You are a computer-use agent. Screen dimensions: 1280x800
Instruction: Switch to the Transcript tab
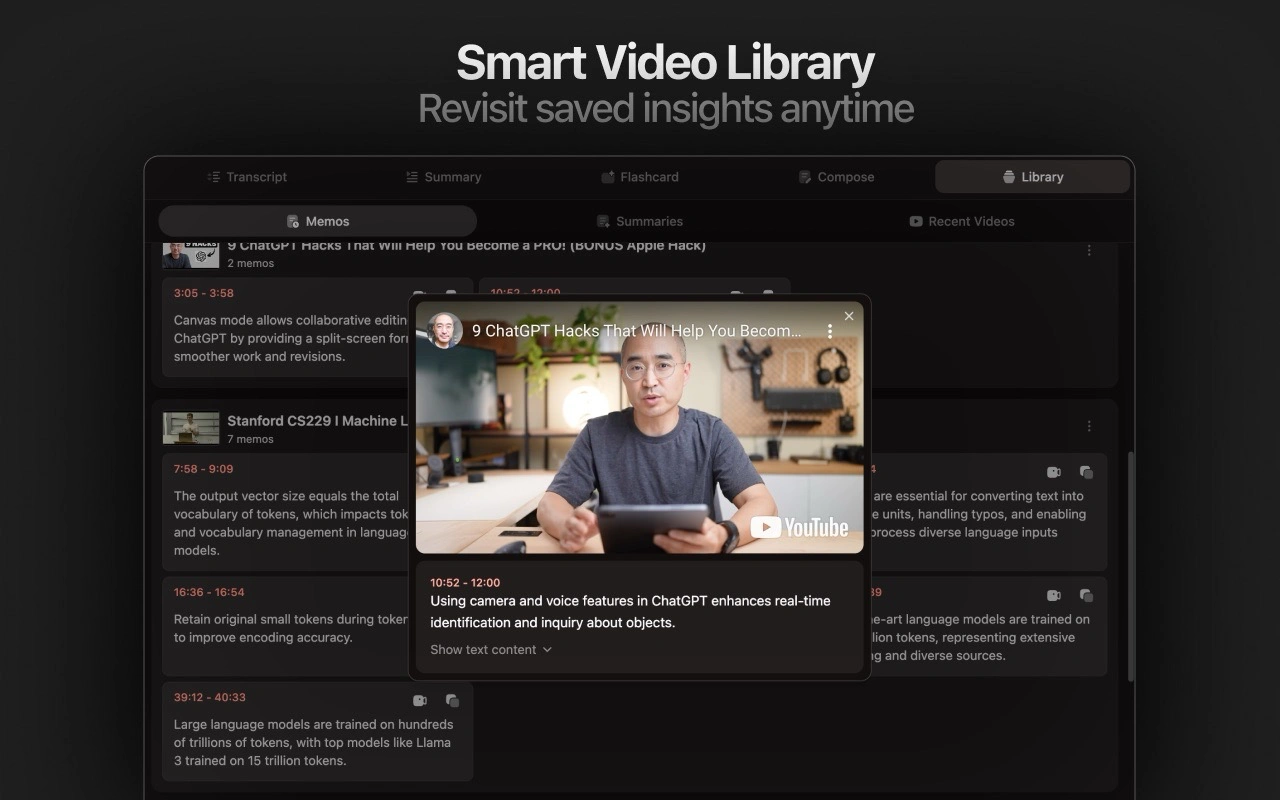pos(247,177)
